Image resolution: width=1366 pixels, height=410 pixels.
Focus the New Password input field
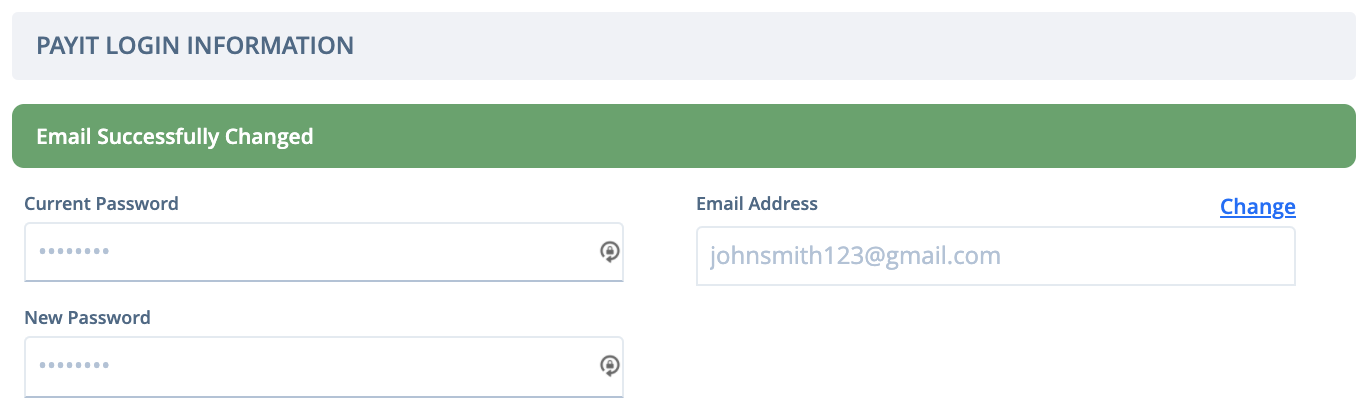click(x=324, y=366)
